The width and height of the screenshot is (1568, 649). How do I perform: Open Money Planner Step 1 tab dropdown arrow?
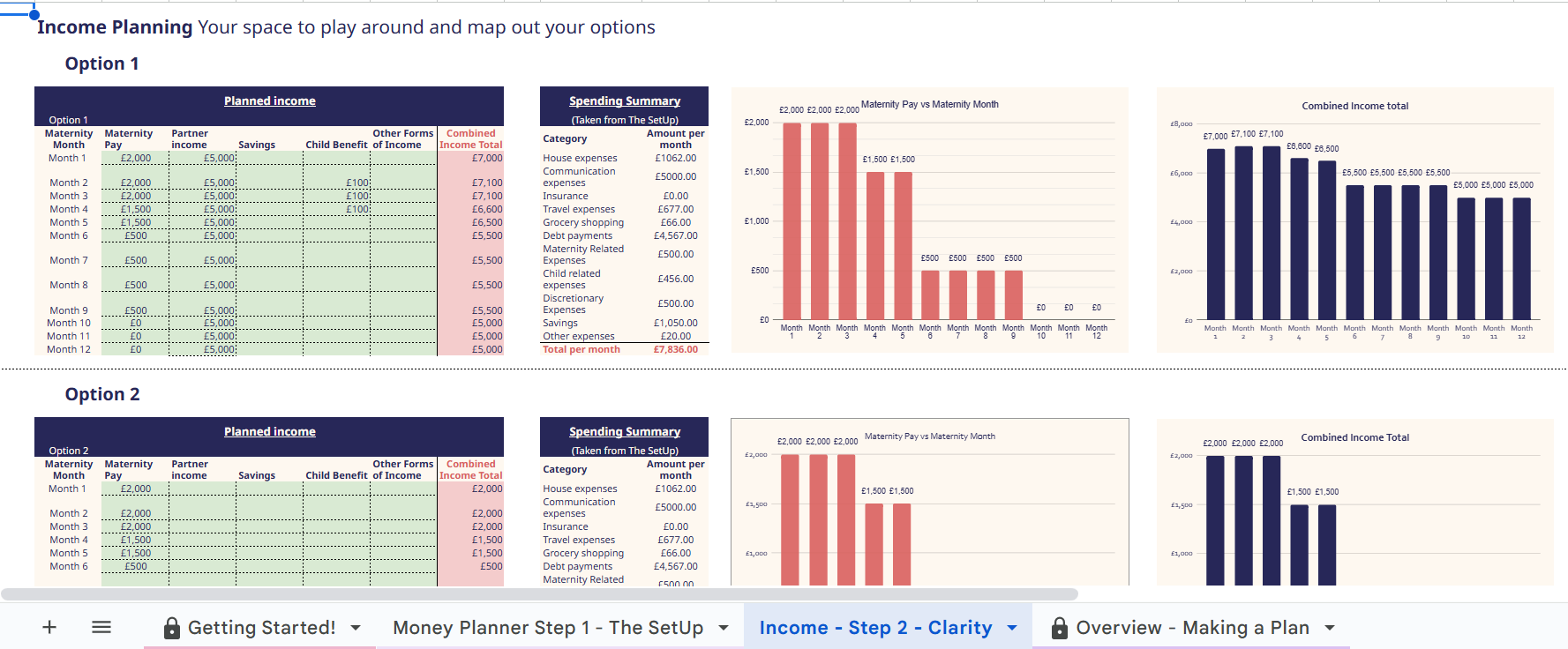[x=724, y=628]
